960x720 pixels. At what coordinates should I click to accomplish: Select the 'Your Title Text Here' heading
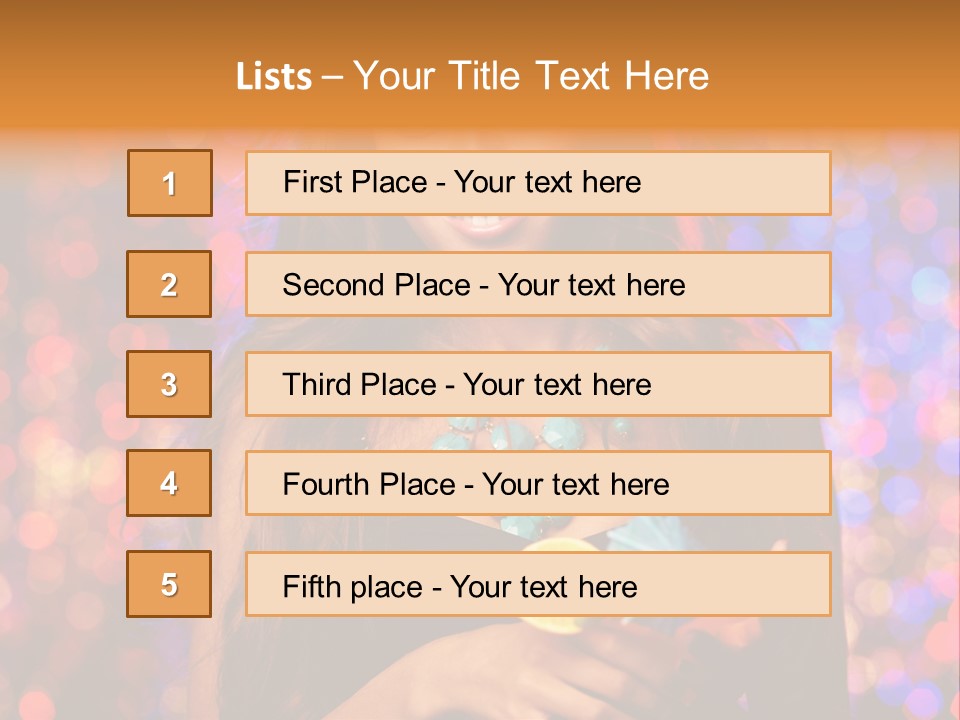pos(531,76)
